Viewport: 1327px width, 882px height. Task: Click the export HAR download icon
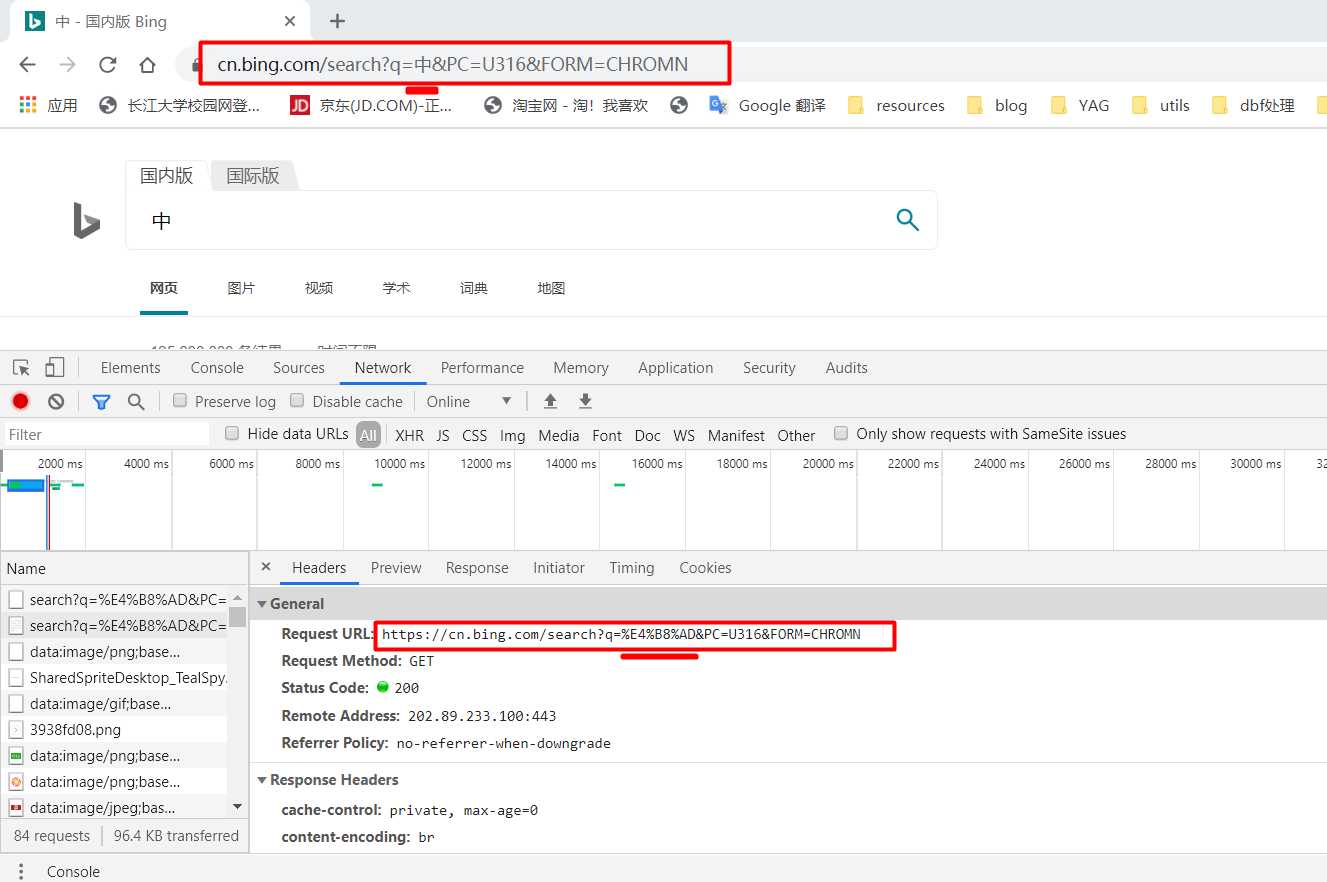point(586,401)
